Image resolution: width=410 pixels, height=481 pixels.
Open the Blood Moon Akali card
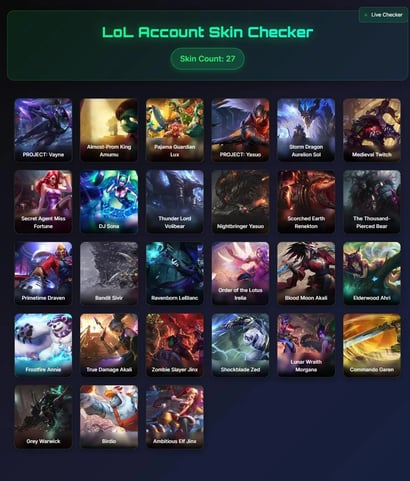point(306,273)
